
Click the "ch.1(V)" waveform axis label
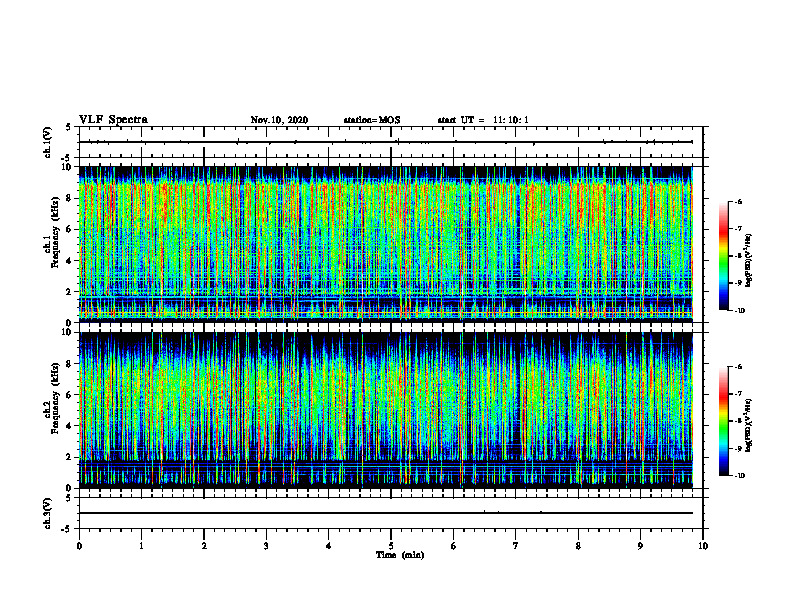[48, 142]
